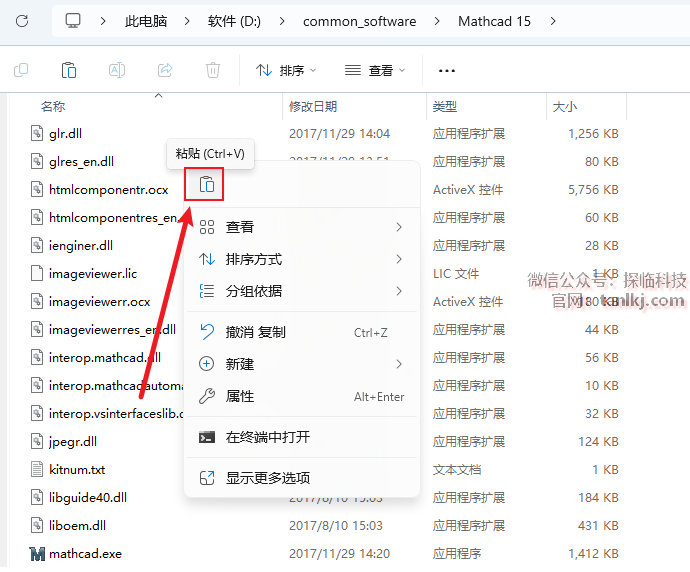The width and height of the screenshot is (690, 572).
Task: Open the three-dot more options menu
Action: point(447,70)
